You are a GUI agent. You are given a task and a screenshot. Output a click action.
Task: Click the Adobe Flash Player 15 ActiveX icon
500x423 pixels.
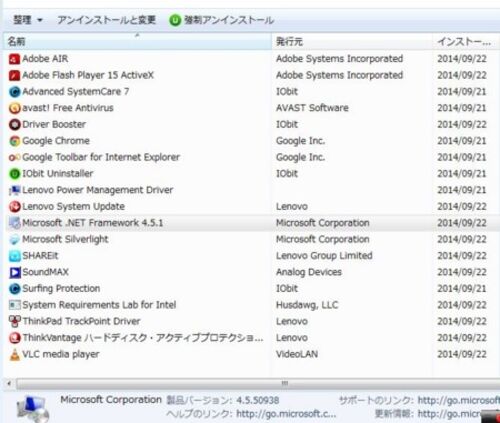(x=14, y=75)
